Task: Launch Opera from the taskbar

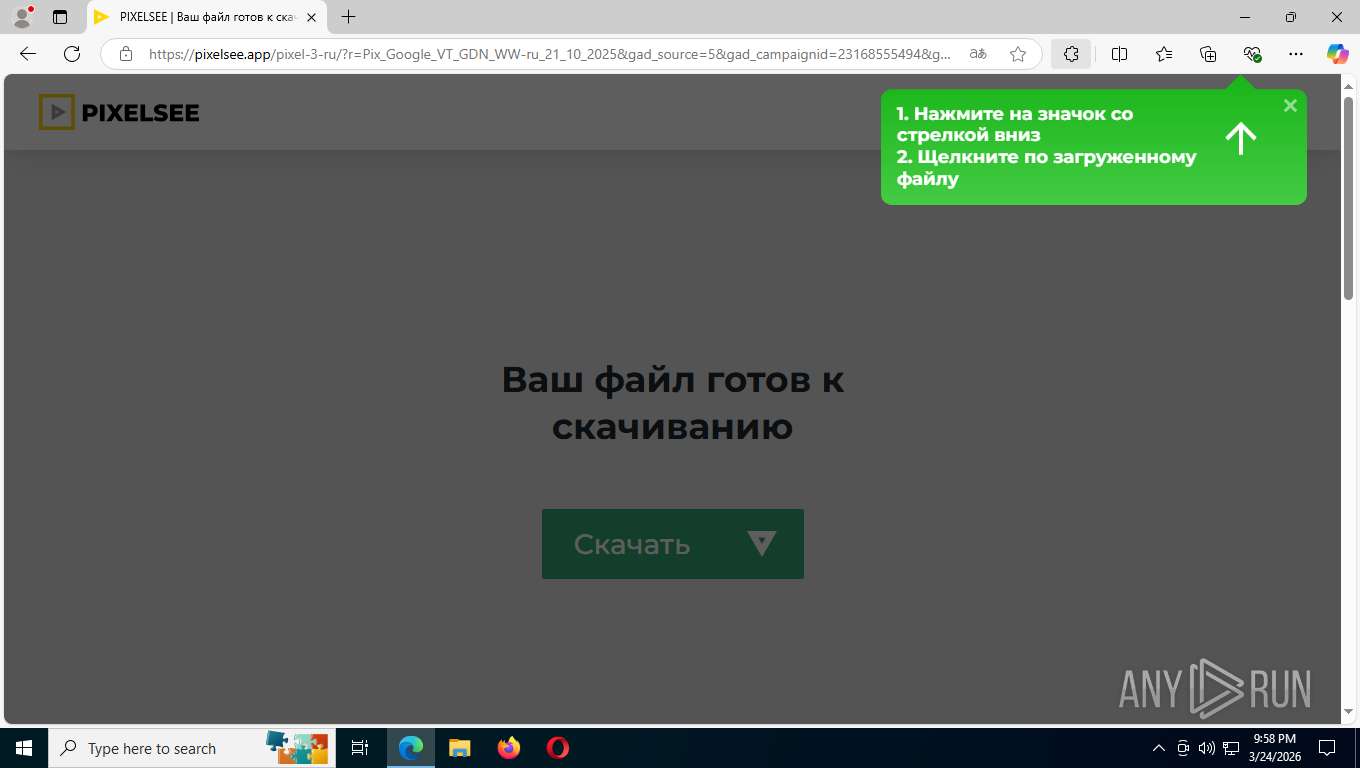Action: tap(558, 748)
